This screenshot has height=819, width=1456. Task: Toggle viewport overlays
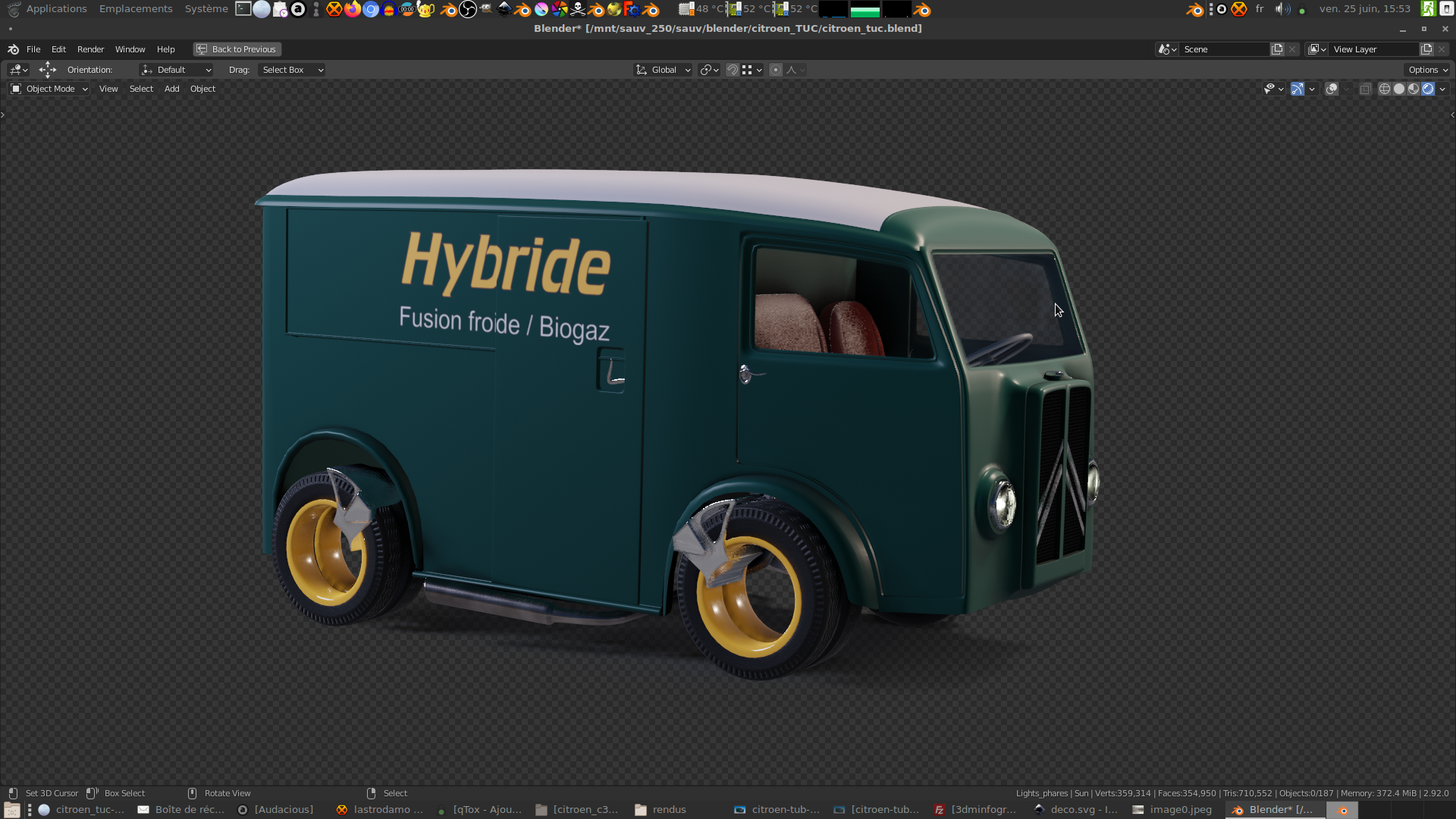coord(1331,89)
